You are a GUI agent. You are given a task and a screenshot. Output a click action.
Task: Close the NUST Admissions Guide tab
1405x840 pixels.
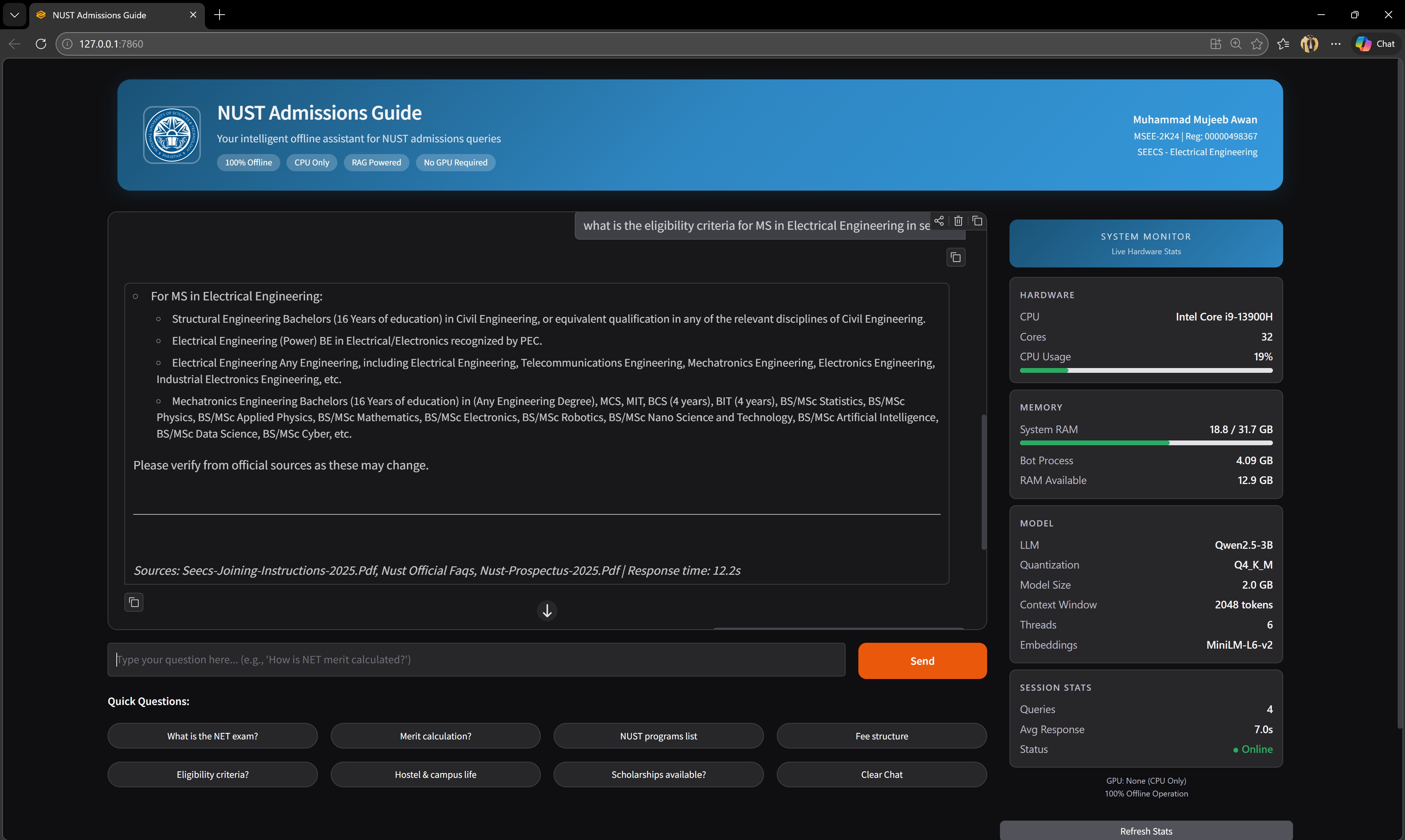tap(193, 15)
